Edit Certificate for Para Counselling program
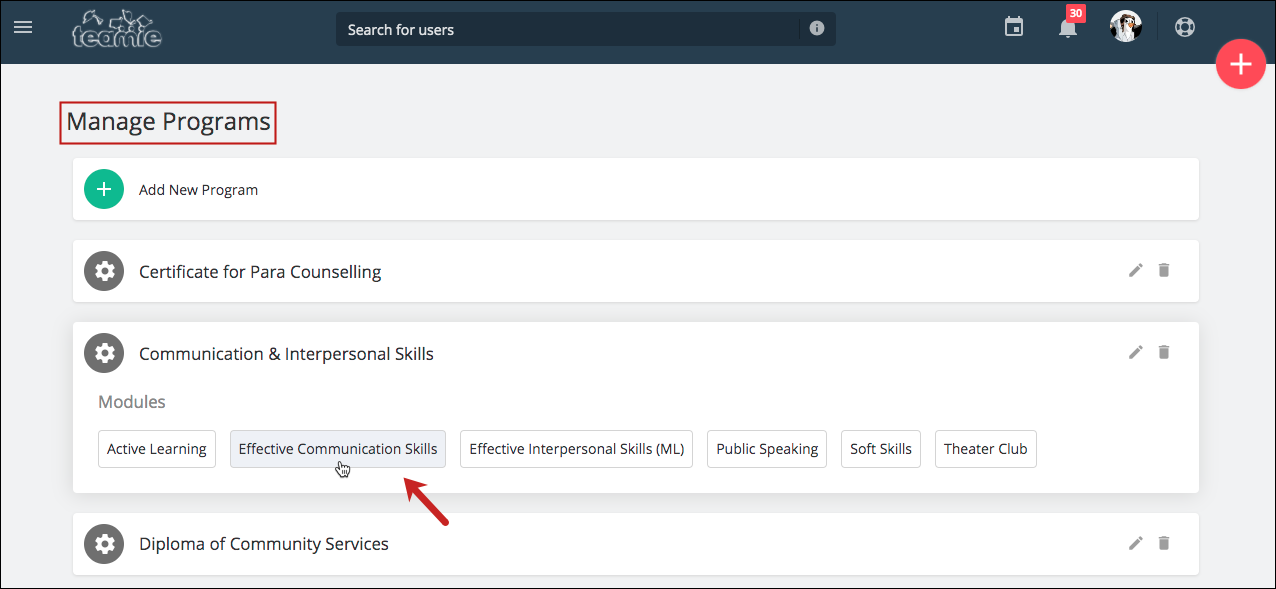Viewport: 1276px width, 589px height. 1136,270
